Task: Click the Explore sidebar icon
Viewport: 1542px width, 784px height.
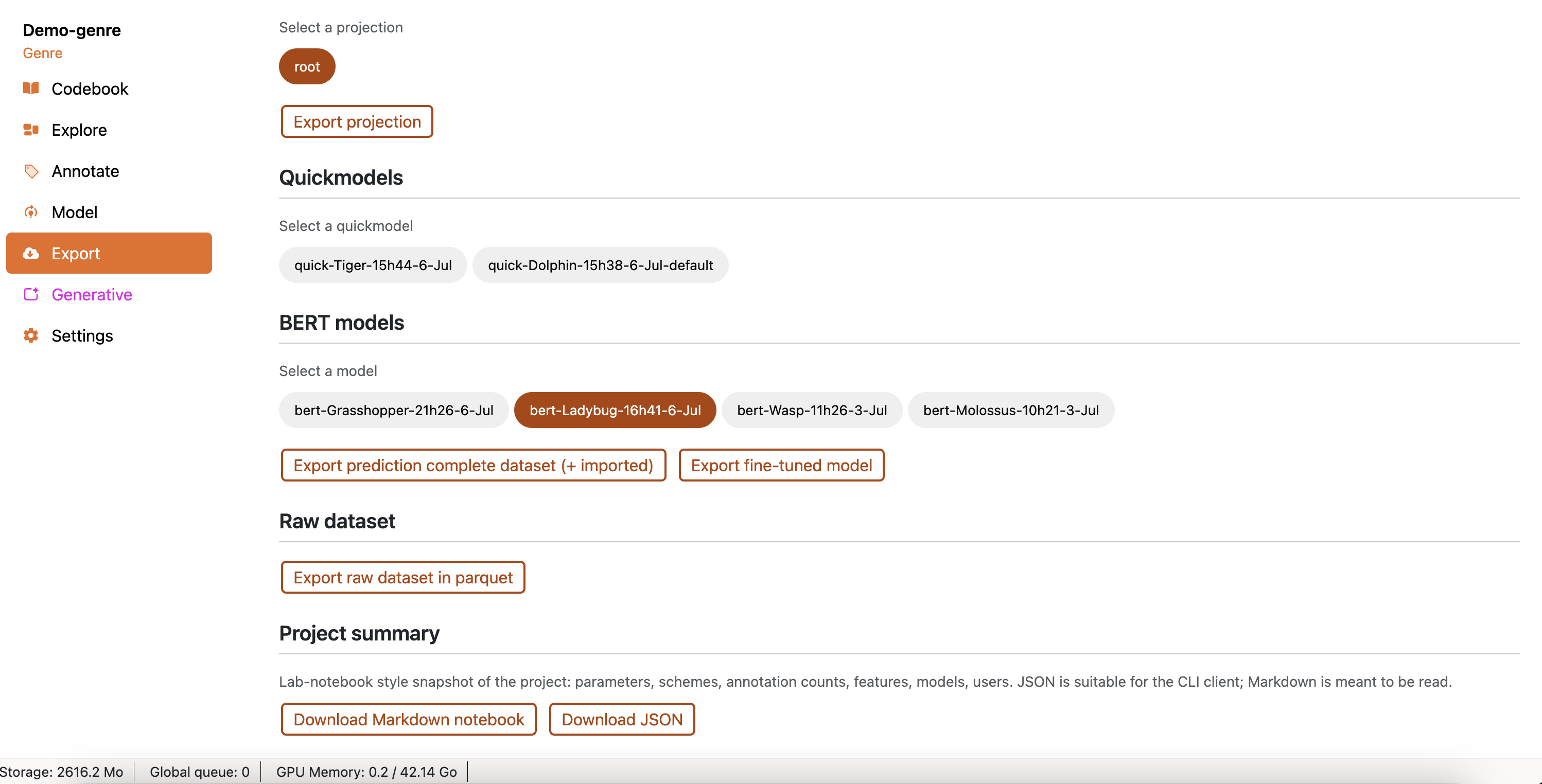Action: pyautogui.click(x=31, y=130)
